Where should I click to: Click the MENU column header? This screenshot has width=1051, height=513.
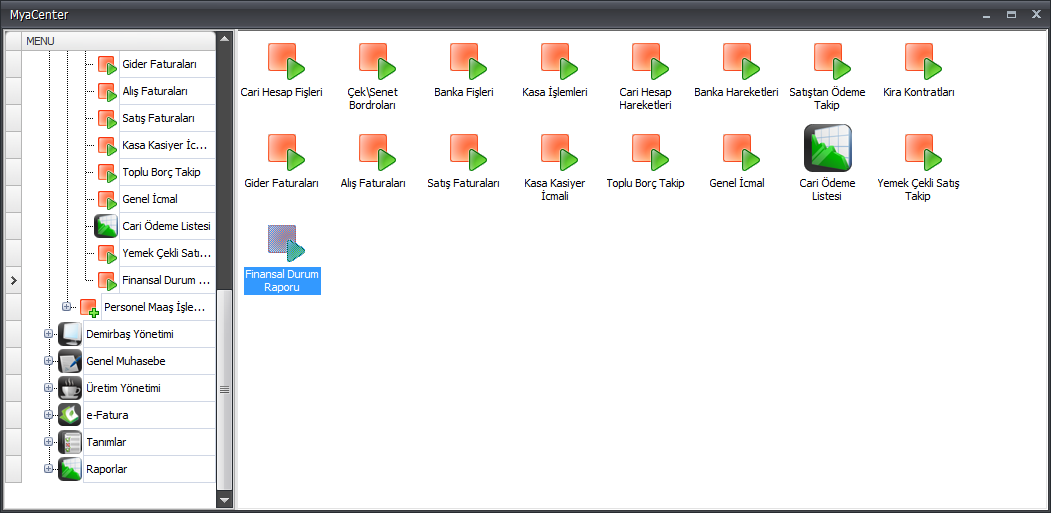pos(119,41)
